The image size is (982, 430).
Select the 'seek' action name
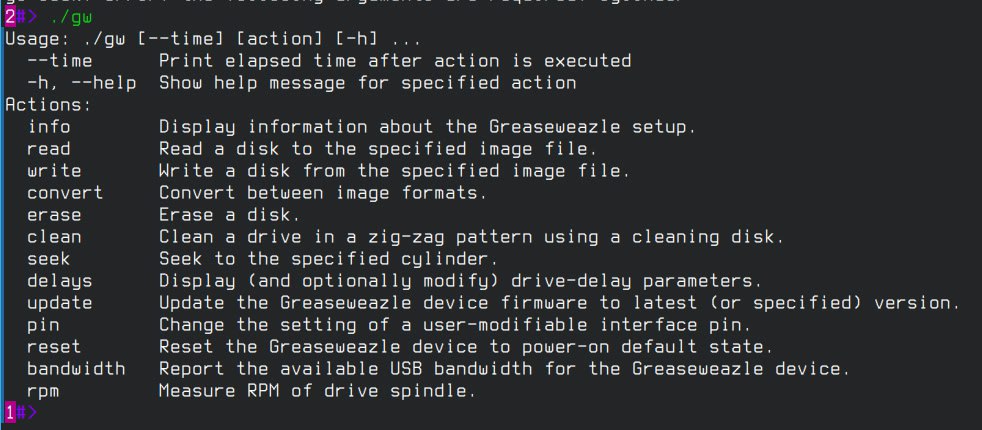pos(49,259)
